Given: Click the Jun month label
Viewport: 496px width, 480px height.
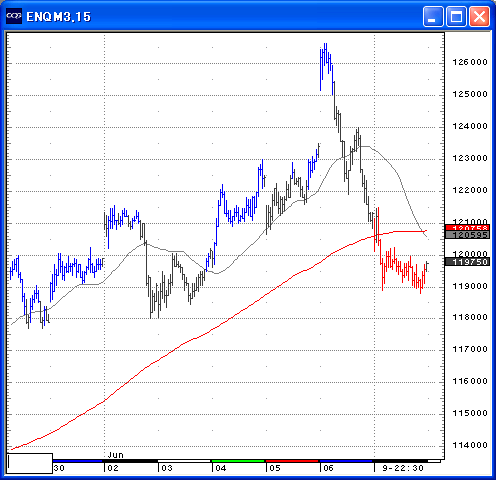Looking at the screenshot, I should 115,455.
